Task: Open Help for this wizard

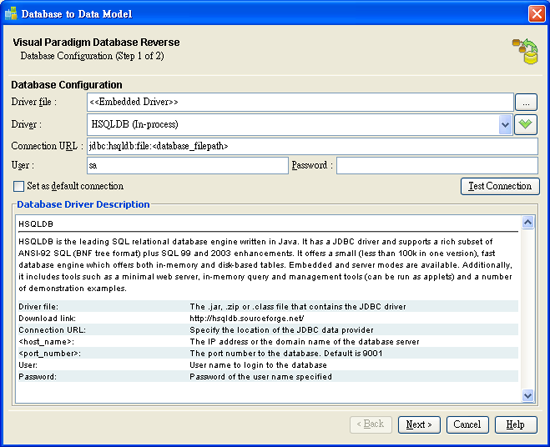Action: (x=516, y=425)
